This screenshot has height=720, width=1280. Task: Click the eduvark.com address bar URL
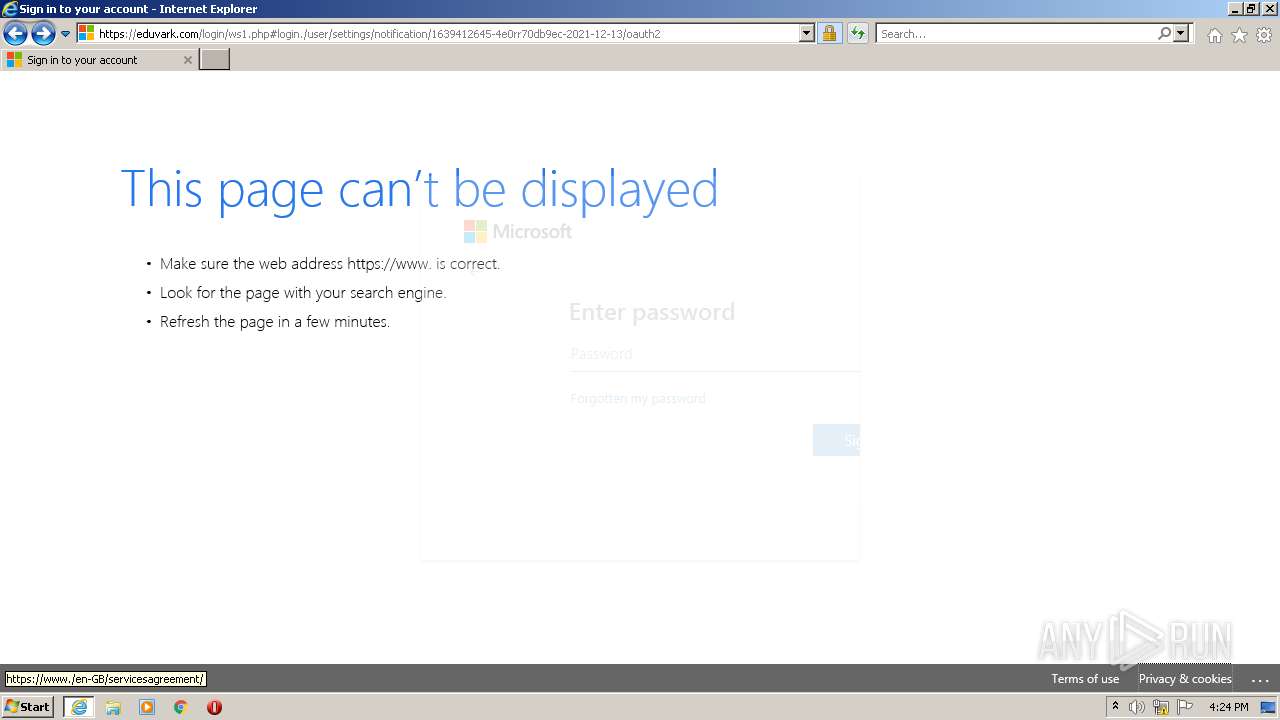coord(380,34)
